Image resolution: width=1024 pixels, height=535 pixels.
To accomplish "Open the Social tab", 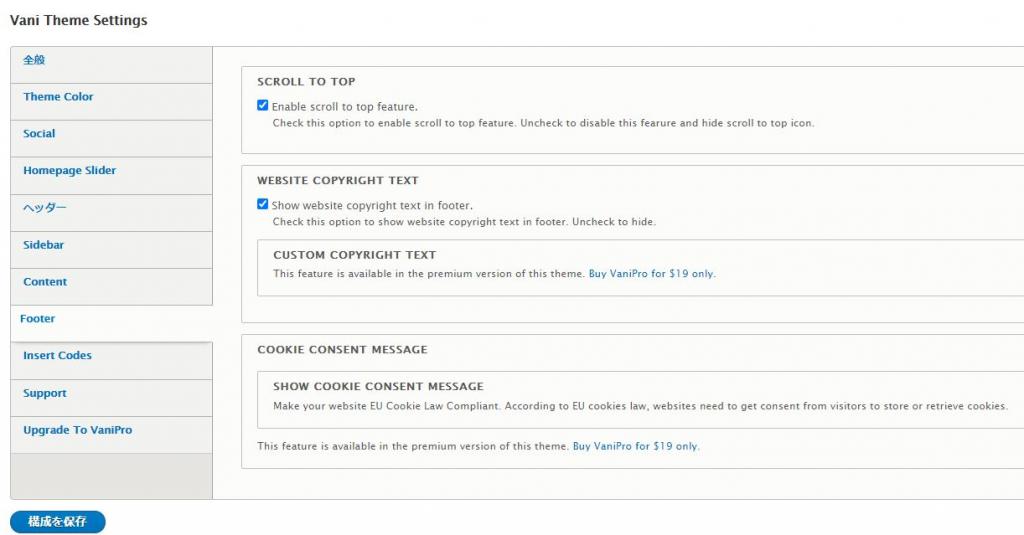I will tap(111, 138).
